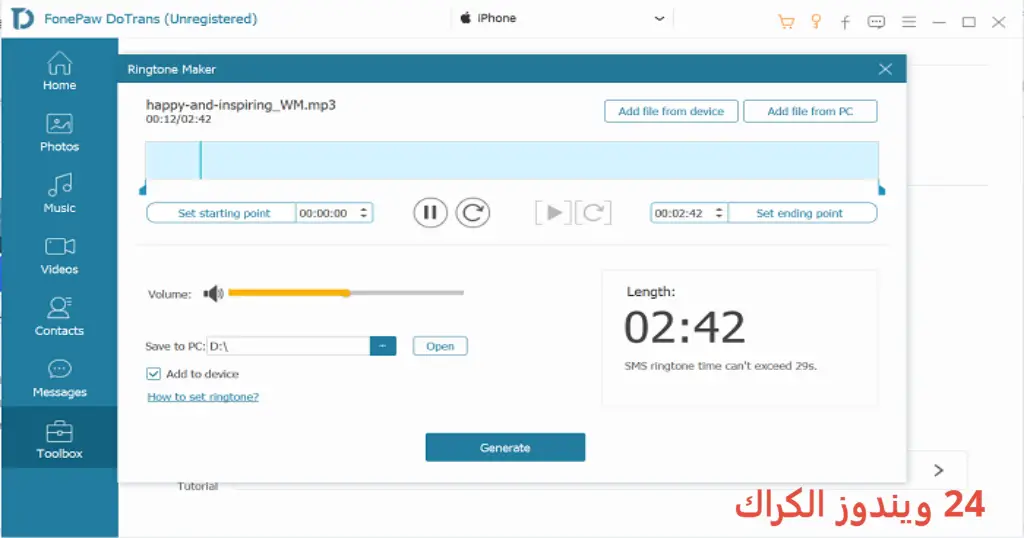Viewport: 1024px width, 538px height.
Task: Open the Toolbox section in sidebar
Action: (x=59, y=439)
